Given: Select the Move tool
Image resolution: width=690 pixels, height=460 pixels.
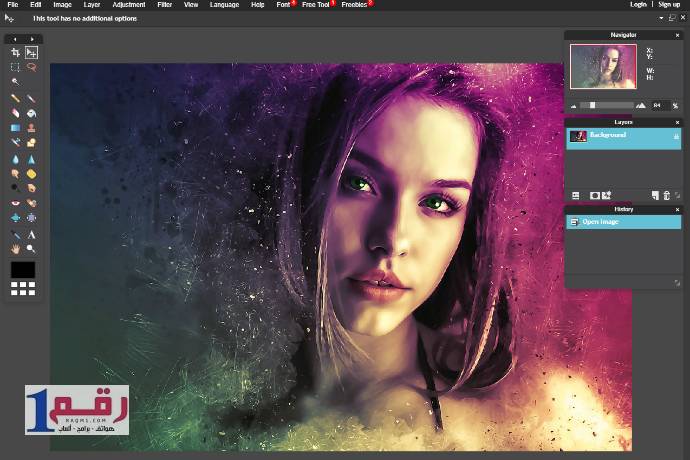Looking at the screenshot, I should click(31, 52).
